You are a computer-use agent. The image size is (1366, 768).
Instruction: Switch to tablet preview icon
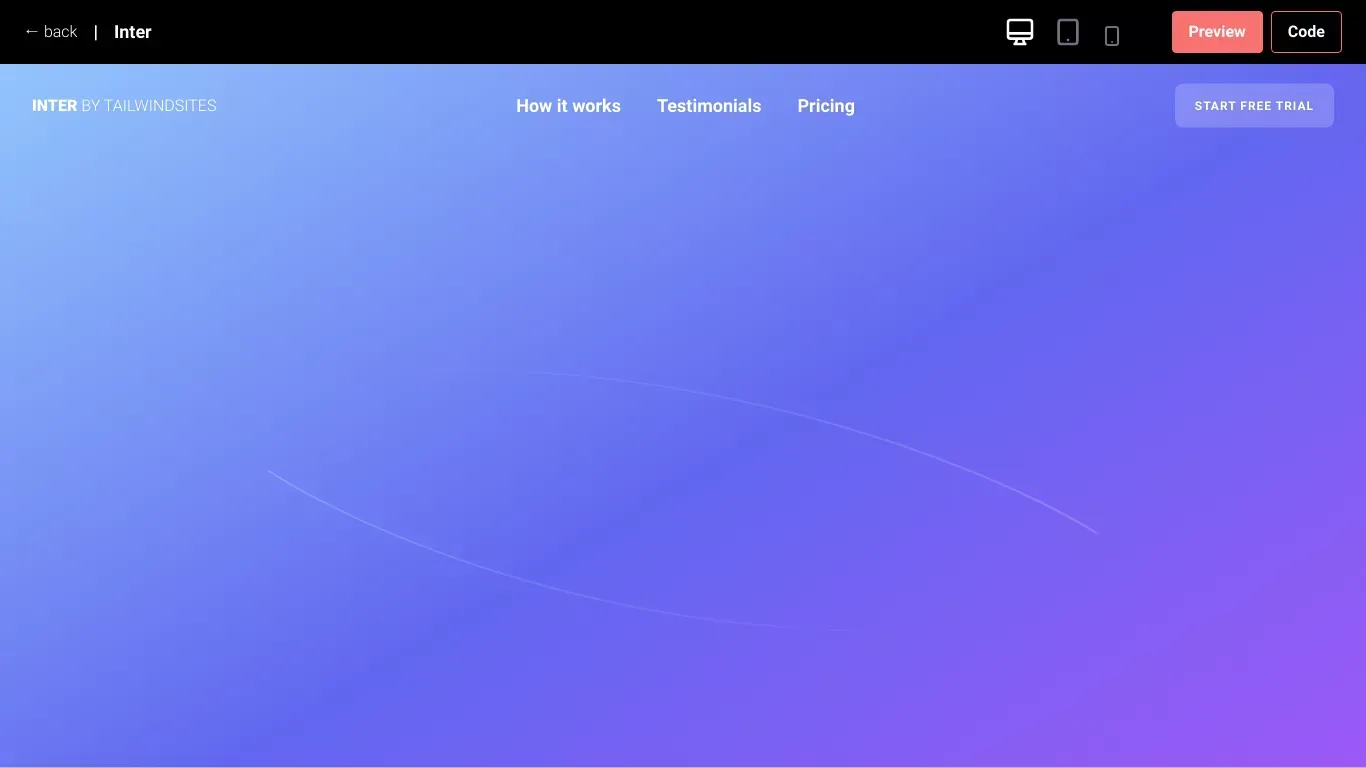tap(1068, 32)
